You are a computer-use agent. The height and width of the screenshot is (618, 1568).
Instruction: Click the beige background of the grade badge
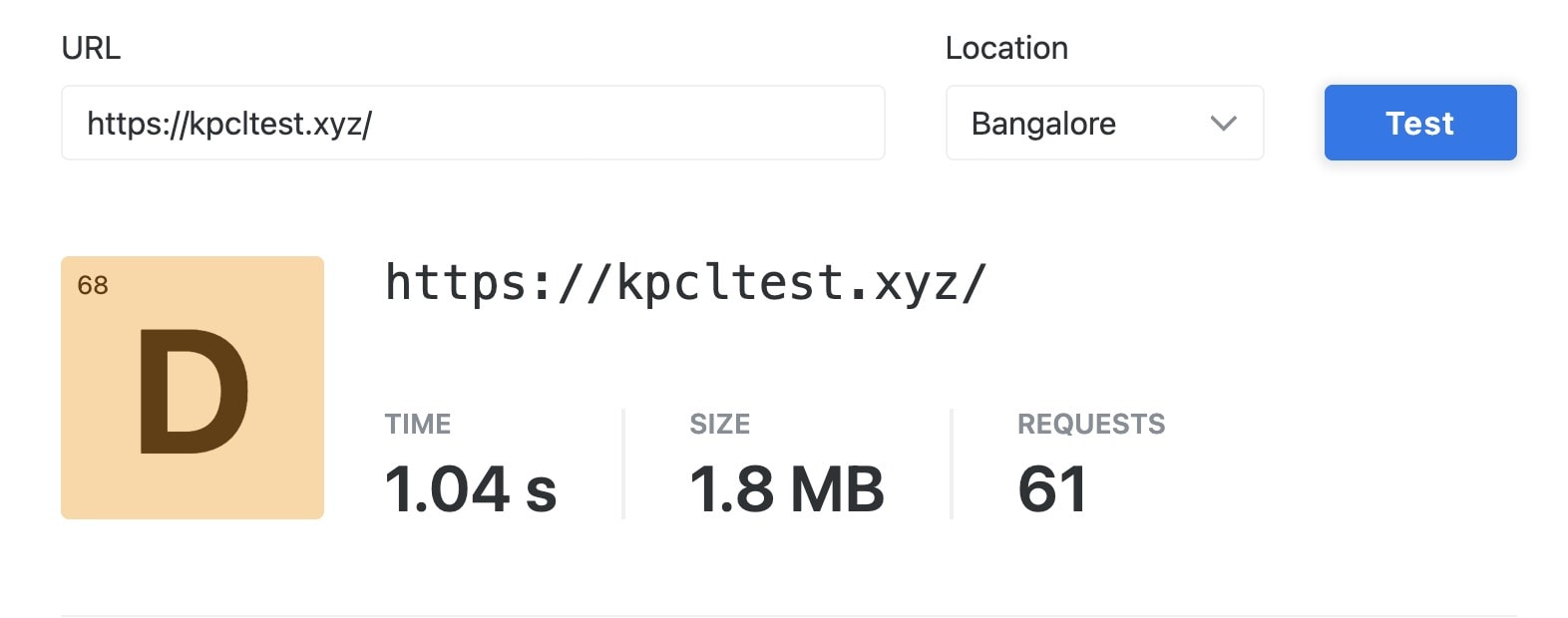[x=279, y=478]
